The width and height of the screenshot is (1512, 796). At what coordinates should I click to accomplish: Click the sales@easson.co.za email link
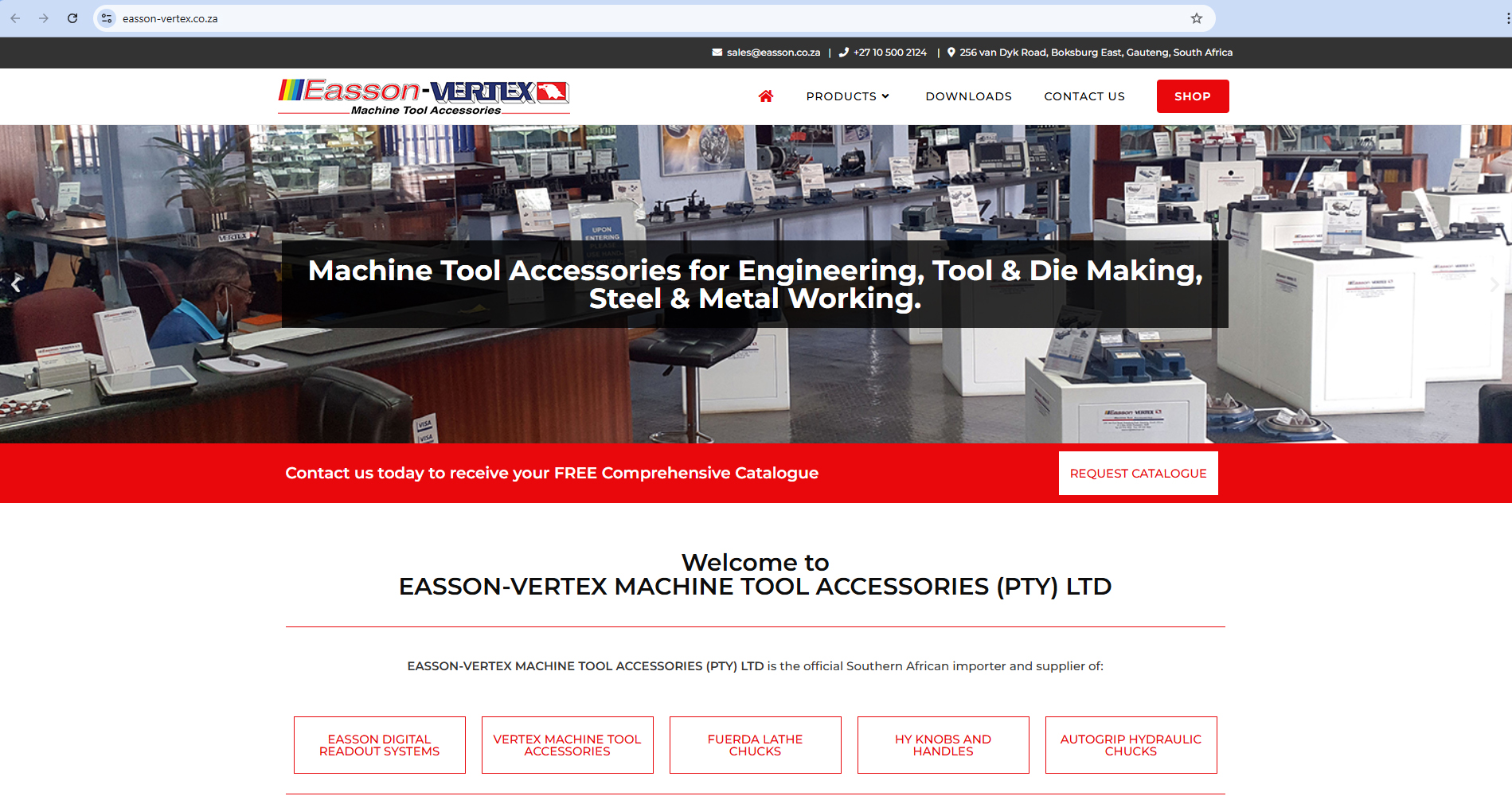[772, 53]
